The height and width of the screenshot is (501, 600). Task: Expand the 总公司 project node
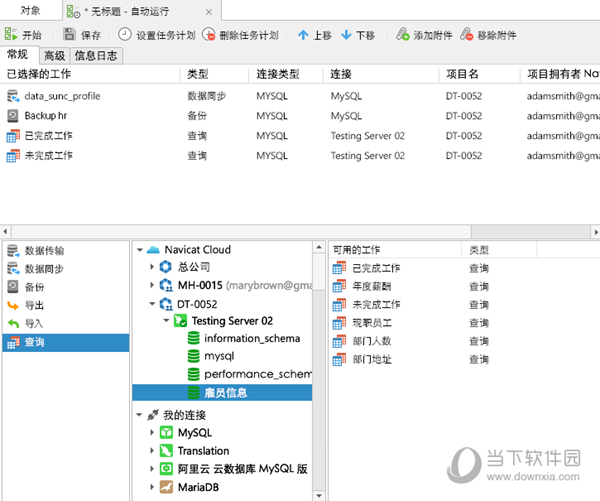pos(152,267)
